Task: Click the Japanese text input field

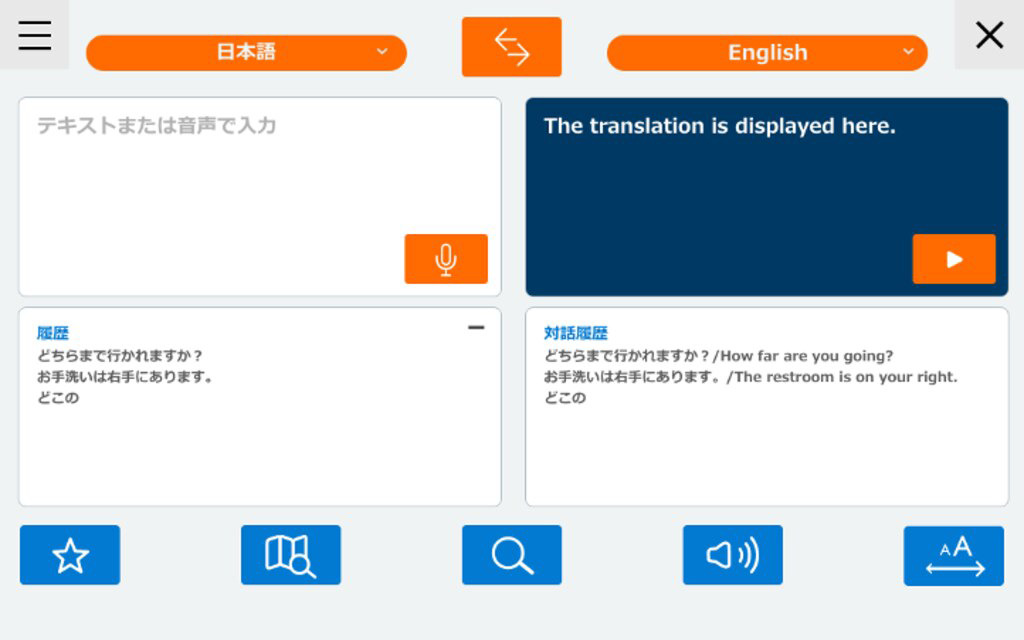Action: coord(259,160)
